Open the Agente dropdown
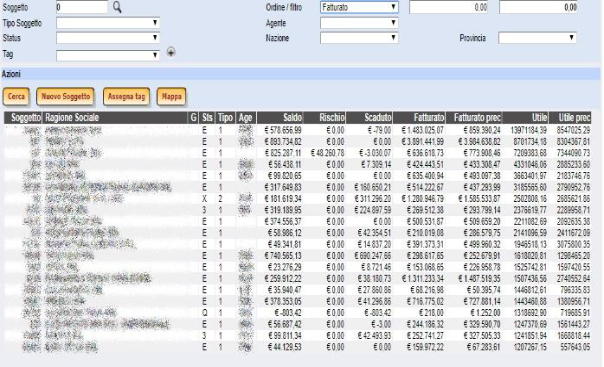The width and height of the screenshot is (604, 367). (359, 23)
